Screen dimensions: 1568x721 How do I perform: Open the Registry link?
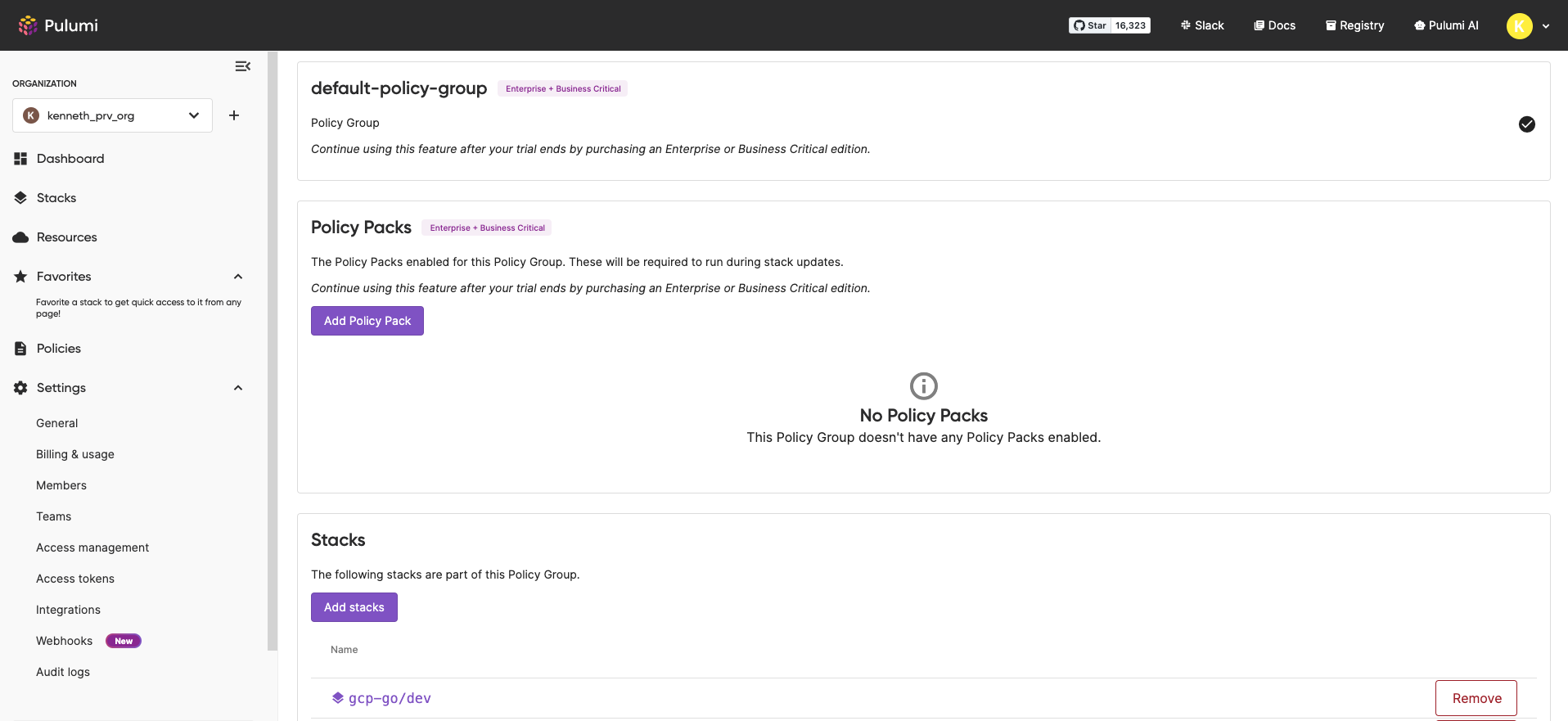pos(1355,25)
